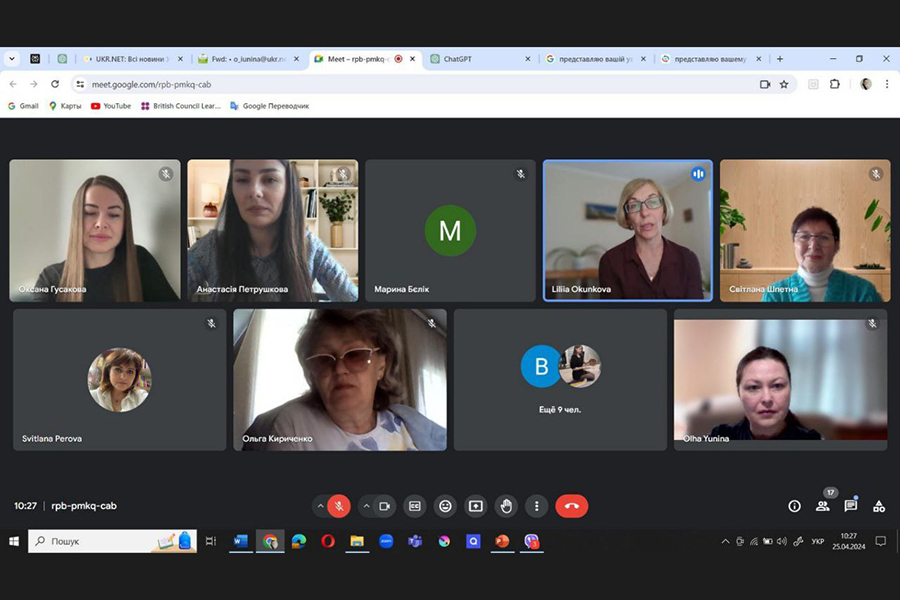Show hidden system tray icons
This screenshot has height=600, width=900.
(726, 541)
